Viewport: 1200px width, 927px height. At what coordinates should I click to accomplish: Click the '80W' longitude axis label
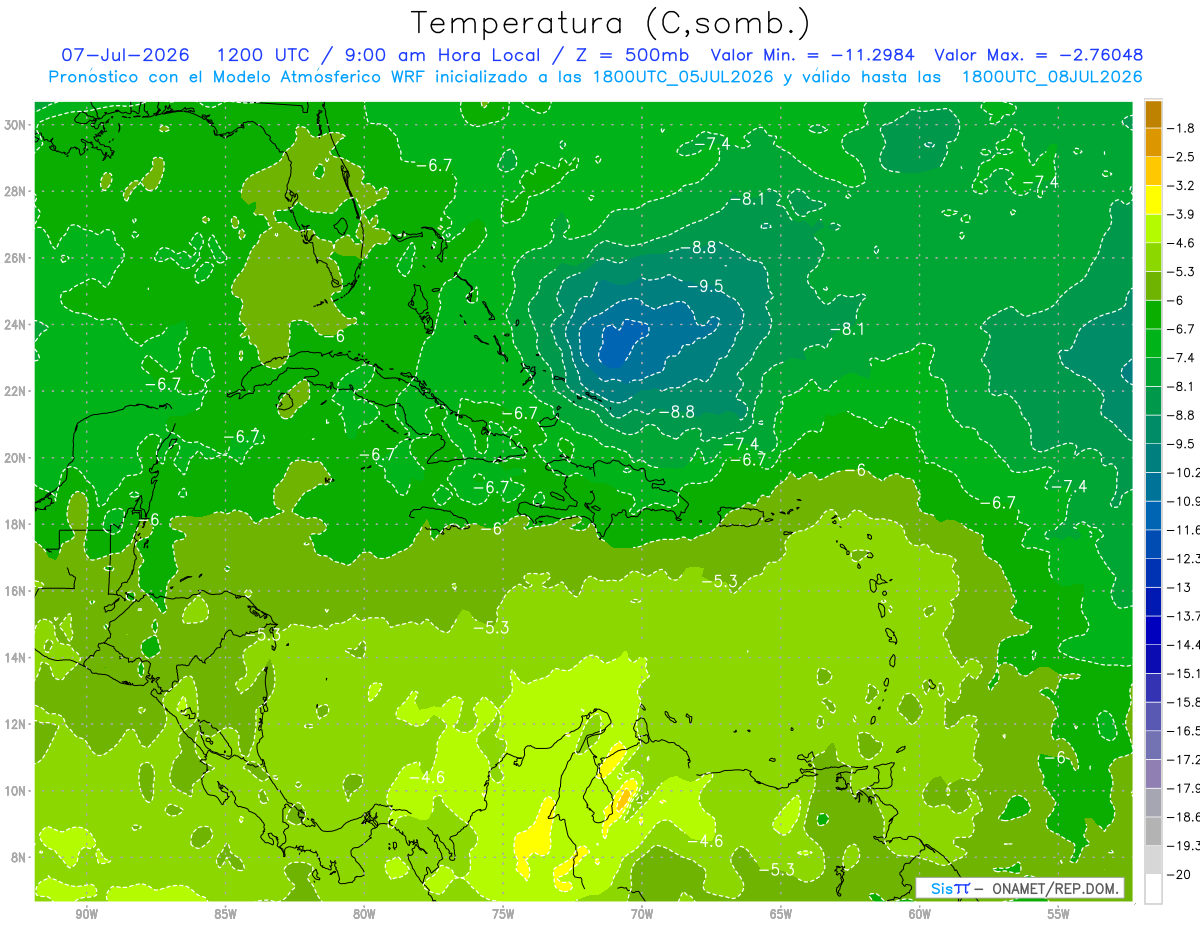[x=364, y=914]
